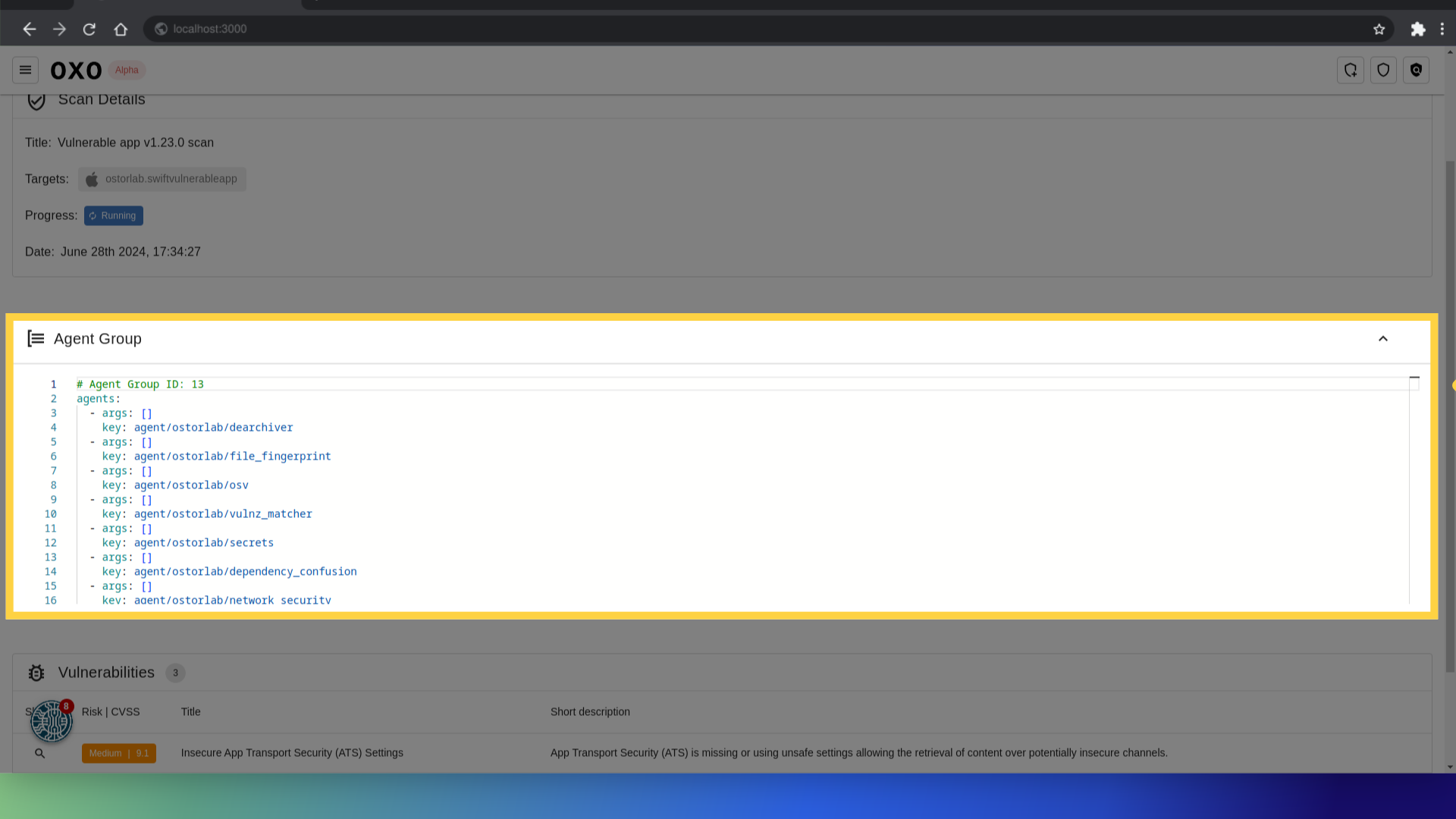Viewport: 1456px width, 819px height.
Task: Click the Agent Group heading text
Action: click(98, 338)
